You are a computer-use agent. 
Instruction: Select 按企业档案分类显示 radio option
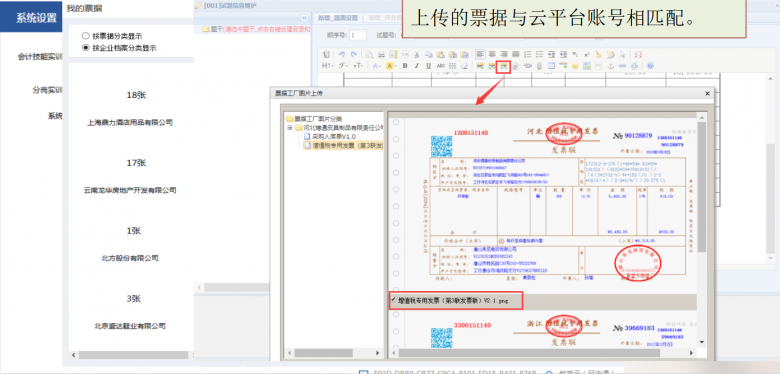click(86, 48)
